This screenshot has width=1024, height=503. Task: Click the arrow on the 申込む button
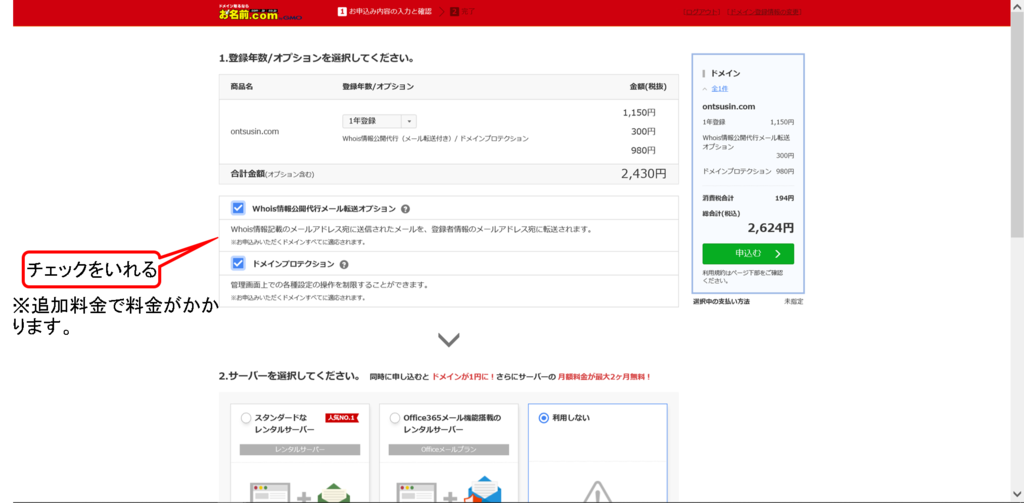click(x=777, y=253)
